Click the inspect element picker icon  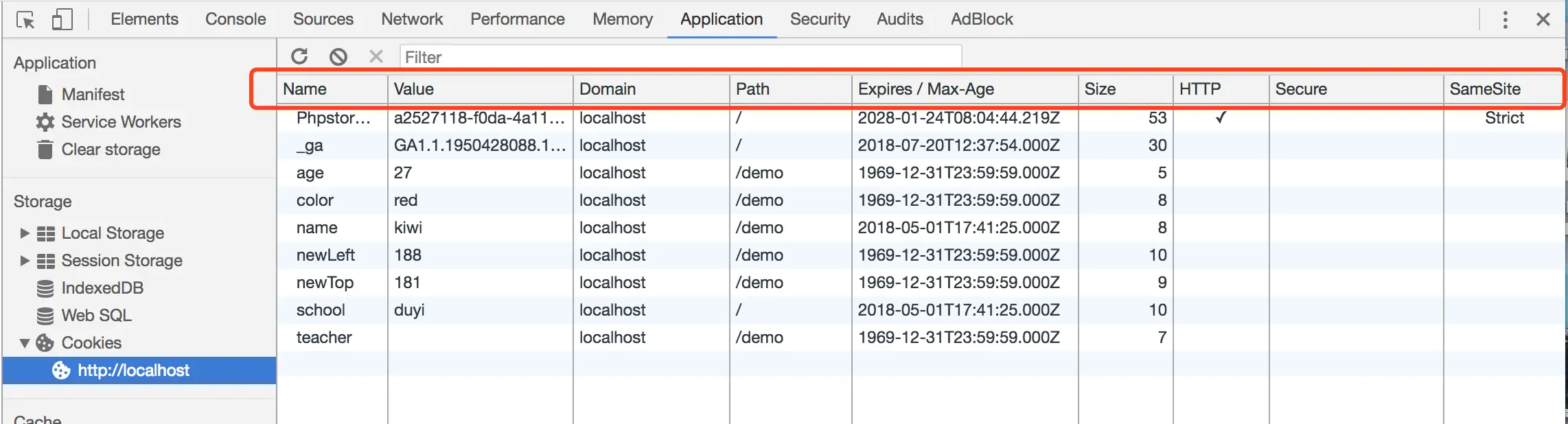(25, 20)
